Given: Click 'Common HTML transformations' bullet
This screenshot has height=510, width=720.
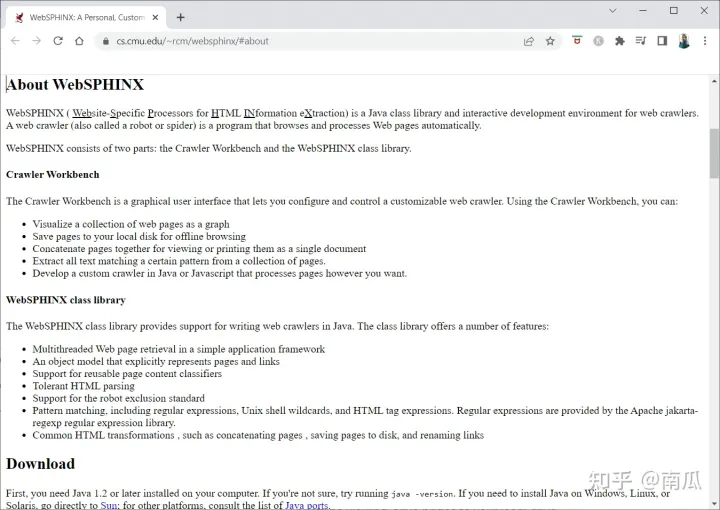Looking at the screenshot, I should [258, 435].
